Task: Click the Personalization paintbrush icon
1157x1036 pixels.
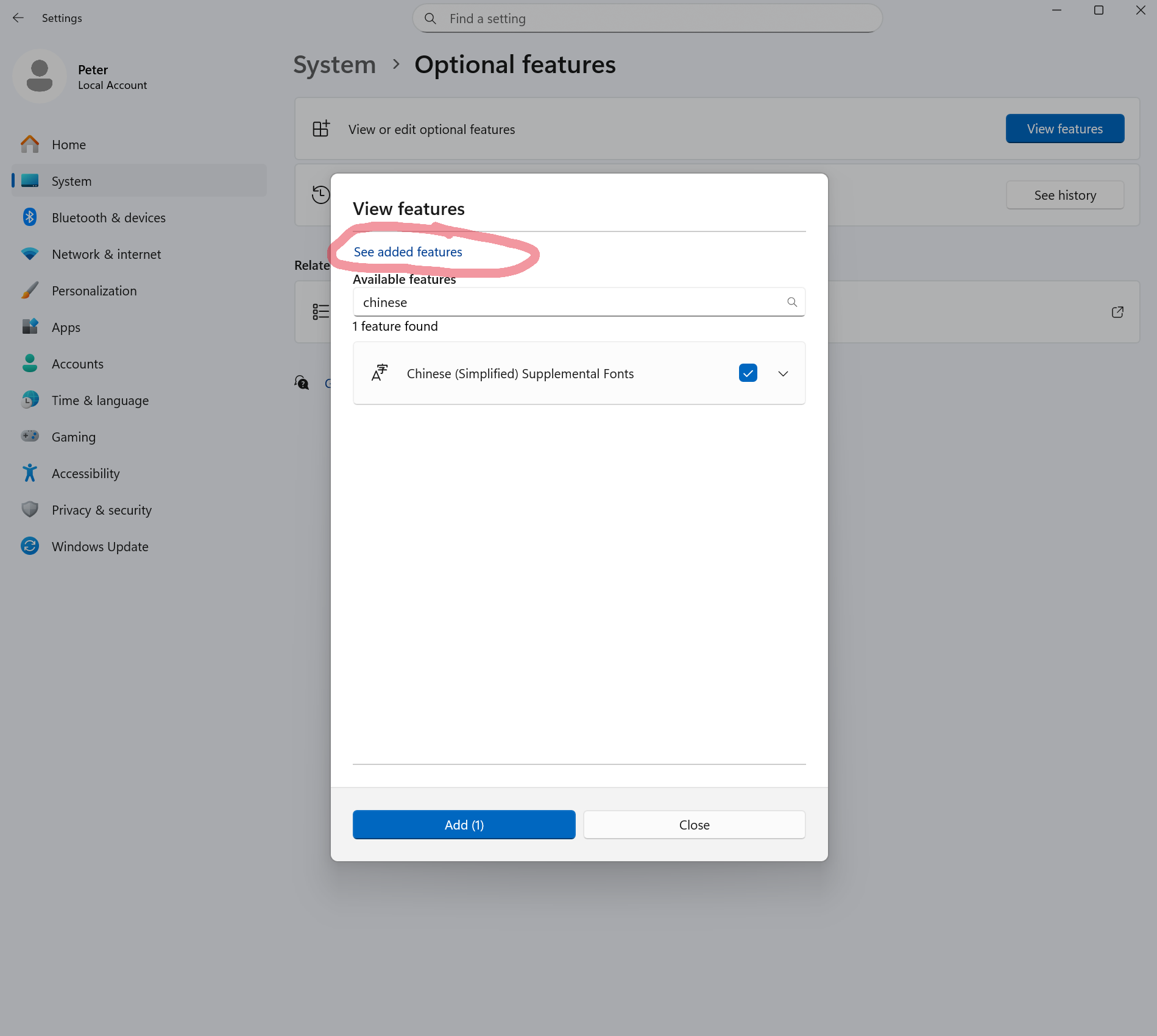Action: coord(30,290)
